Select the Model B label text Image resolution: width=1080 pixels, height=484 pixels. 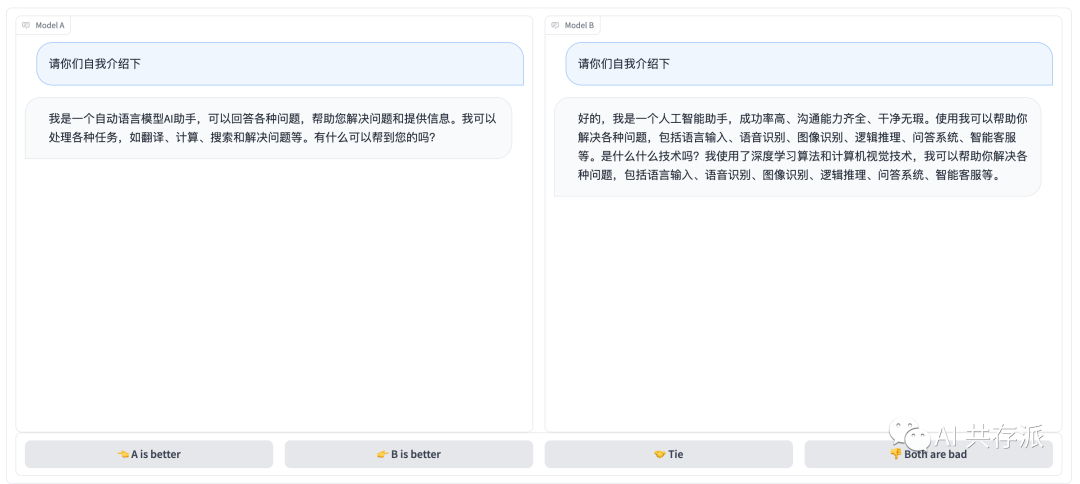click(x=579, y=25)
